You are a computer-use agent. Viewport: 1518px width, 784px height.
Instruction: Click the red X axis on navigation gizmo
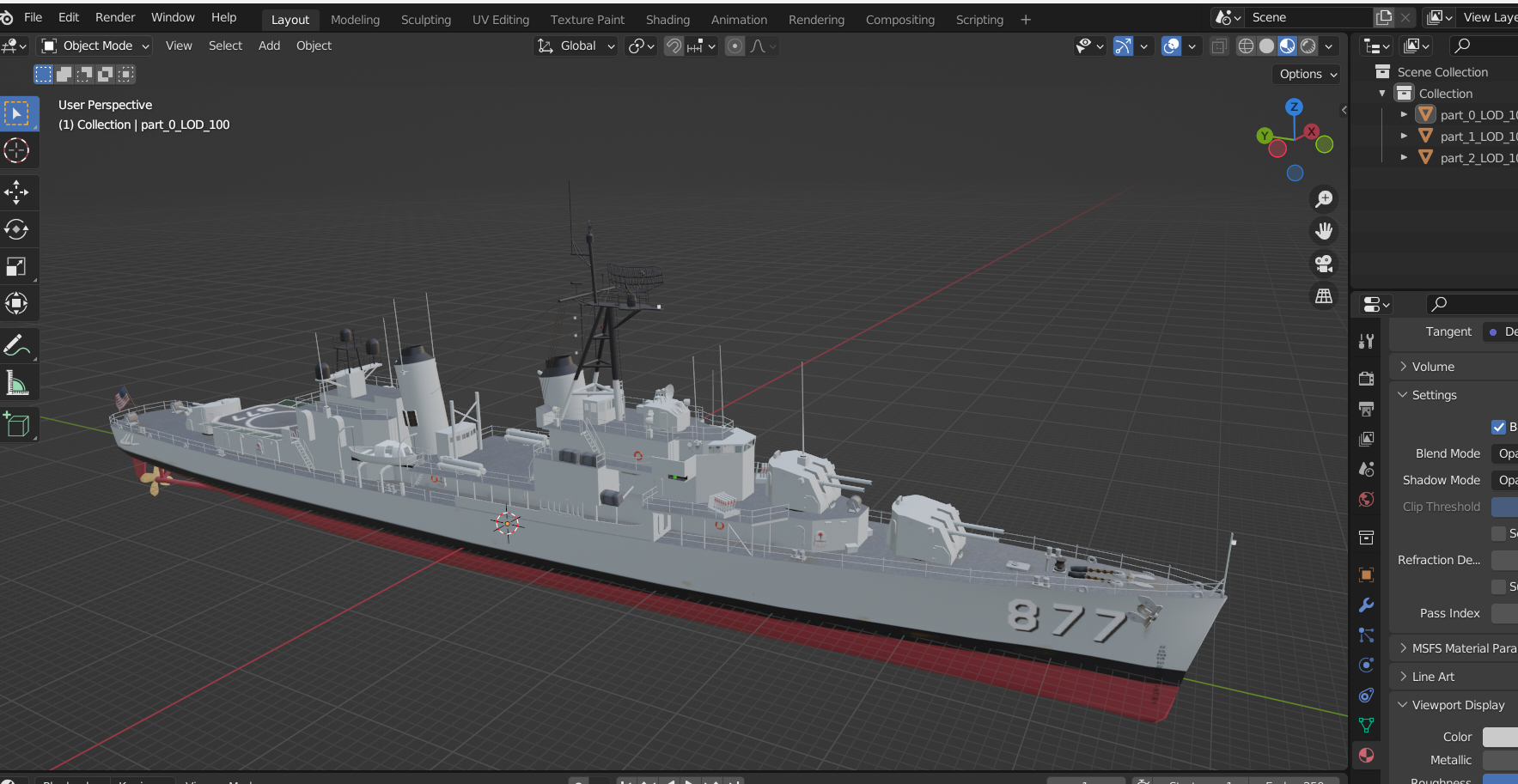click(x=1311, y=131)
